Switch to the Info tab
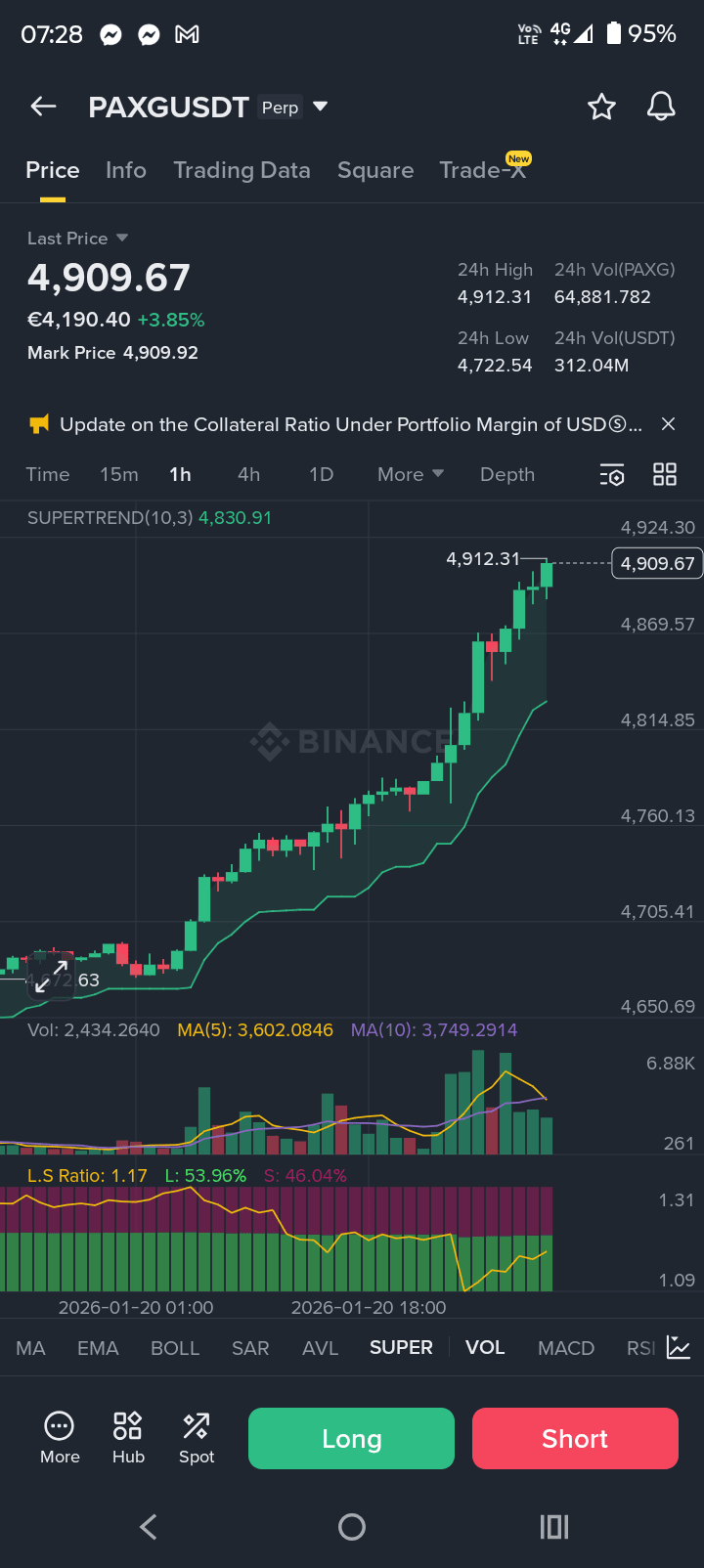The width and height of the screenshot is (704, 1568). [x=126, y=170]
